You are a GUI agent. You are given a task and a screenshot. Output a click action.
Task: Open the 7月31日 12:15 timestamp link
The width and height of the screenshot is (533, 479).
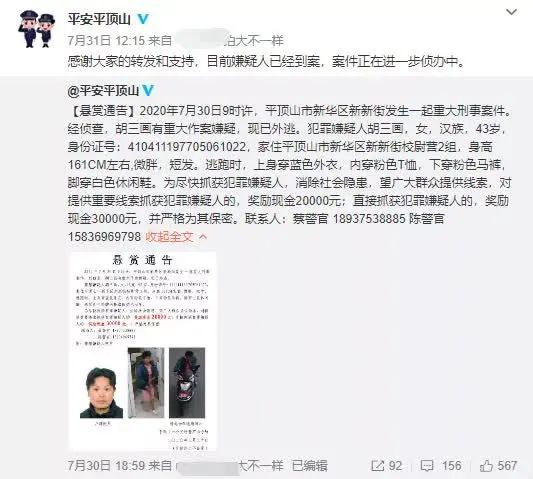click(x=106, y=41)
